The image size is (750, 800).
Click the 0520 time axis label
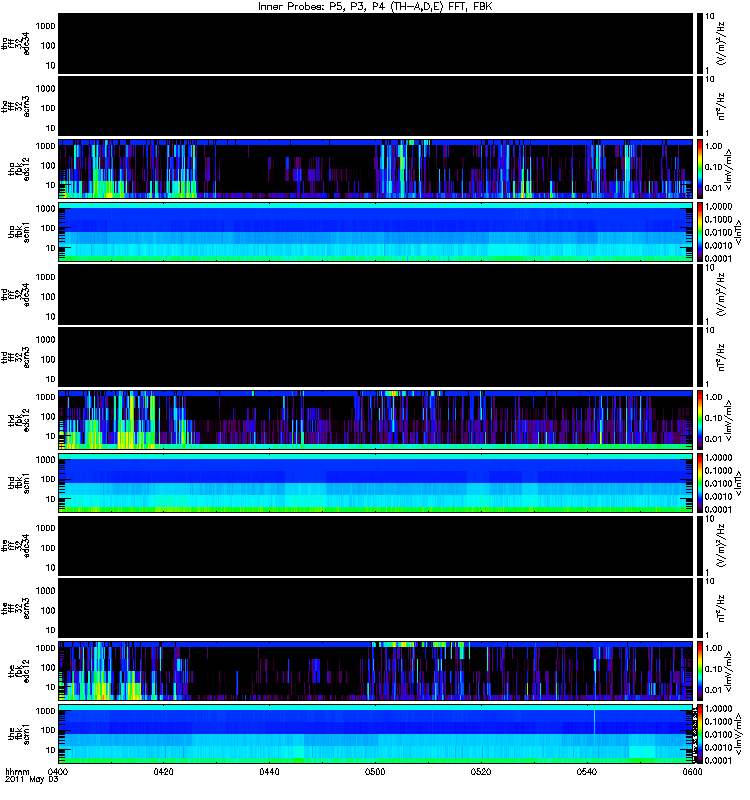(x=481, y=771)
